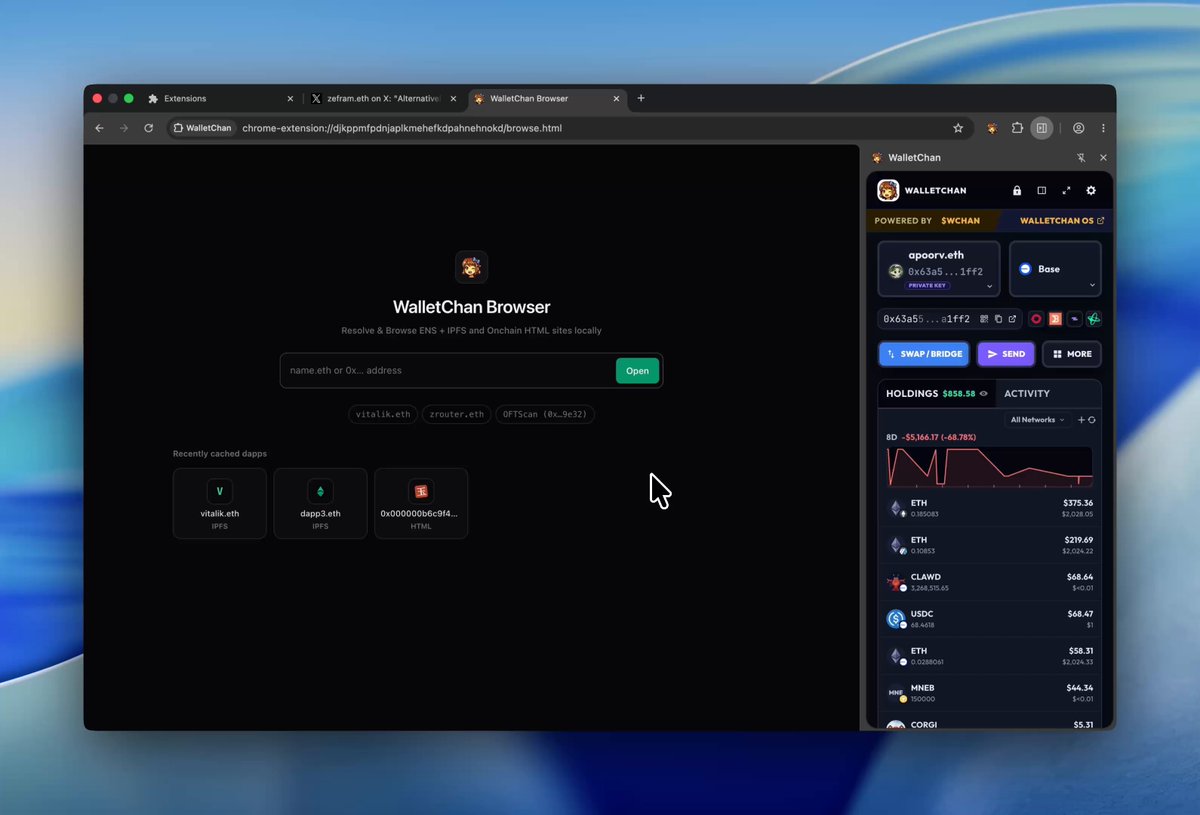The image size is (1200, 815).
Task: Open Chrome extensions puzzle icon
Action: (1017, 128)
